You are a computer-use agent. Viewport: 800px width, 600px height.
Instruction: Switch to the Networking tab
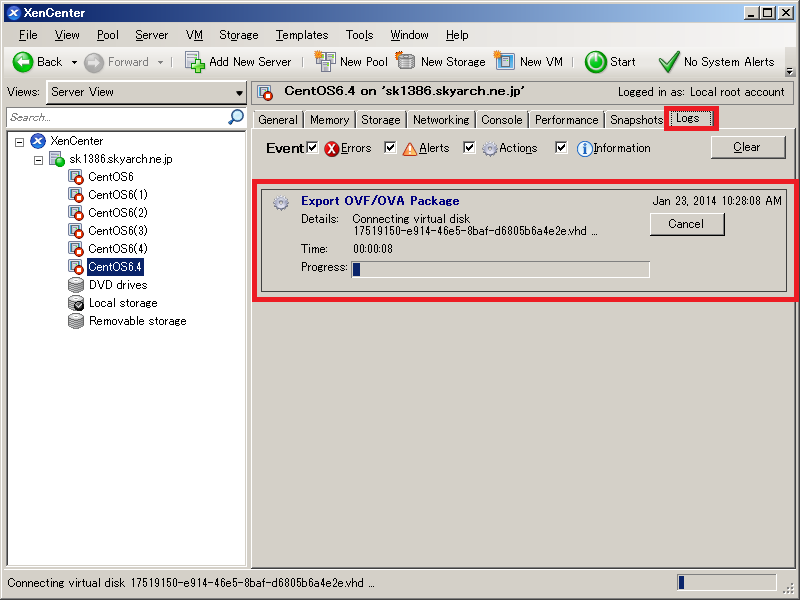pyautogui.click(x=441, y=120)
